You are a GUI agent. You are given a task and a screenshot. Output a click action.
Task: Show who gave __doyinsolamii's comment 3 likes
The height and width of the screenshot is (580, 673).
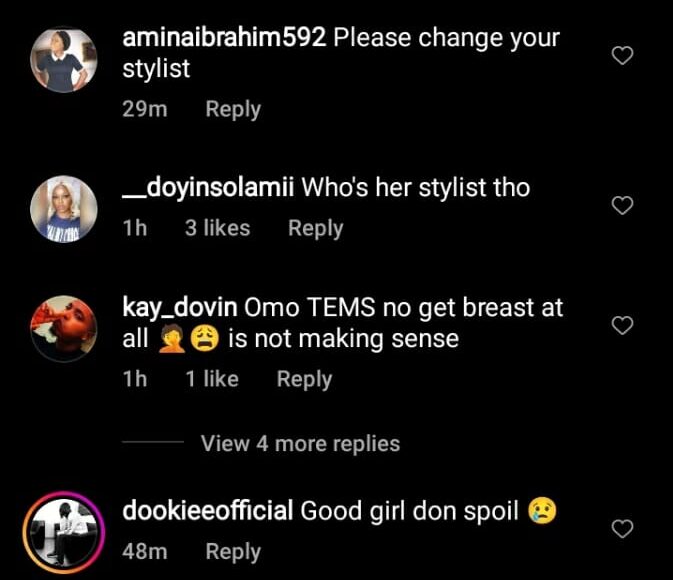tap(217, 228)
